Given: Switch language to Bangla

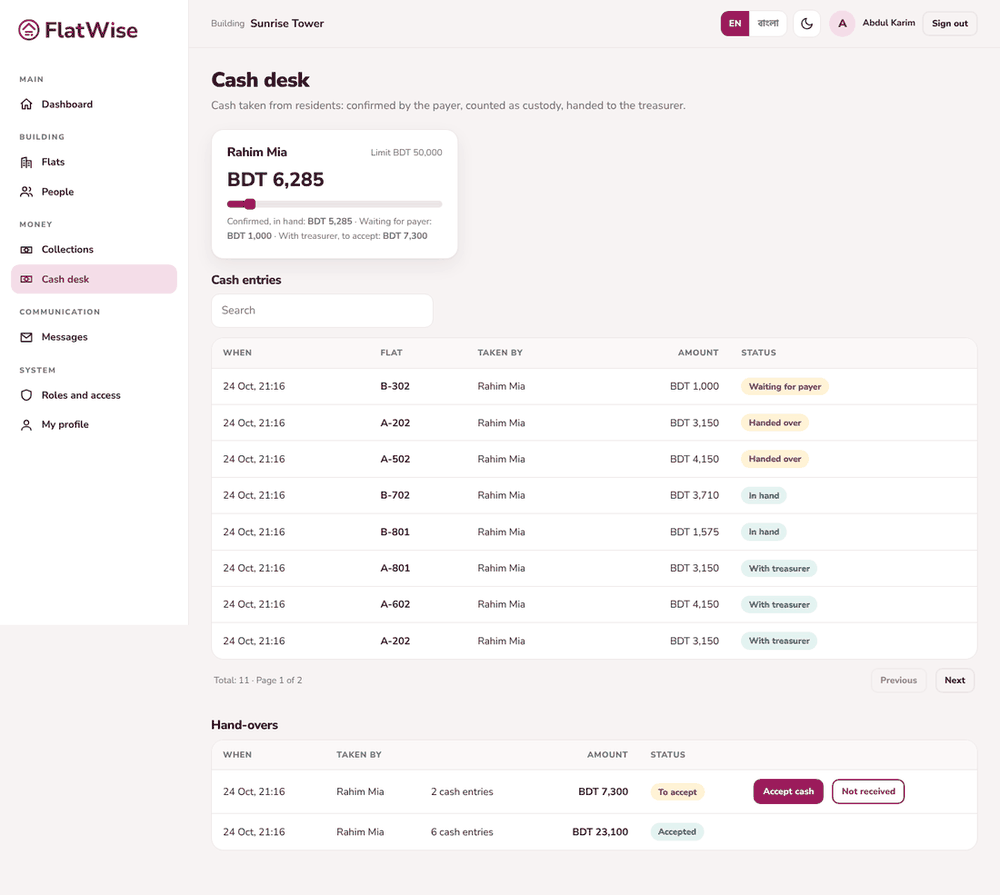Looking at the screenshot, I should point(768,24).
